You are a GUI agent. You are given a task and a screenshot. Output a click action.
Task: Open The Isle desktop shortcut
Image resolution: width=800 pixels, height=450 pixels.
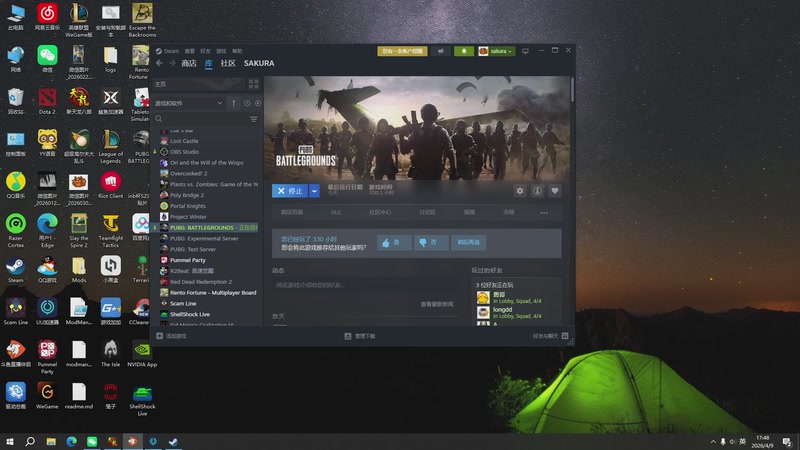coord(110,353)
